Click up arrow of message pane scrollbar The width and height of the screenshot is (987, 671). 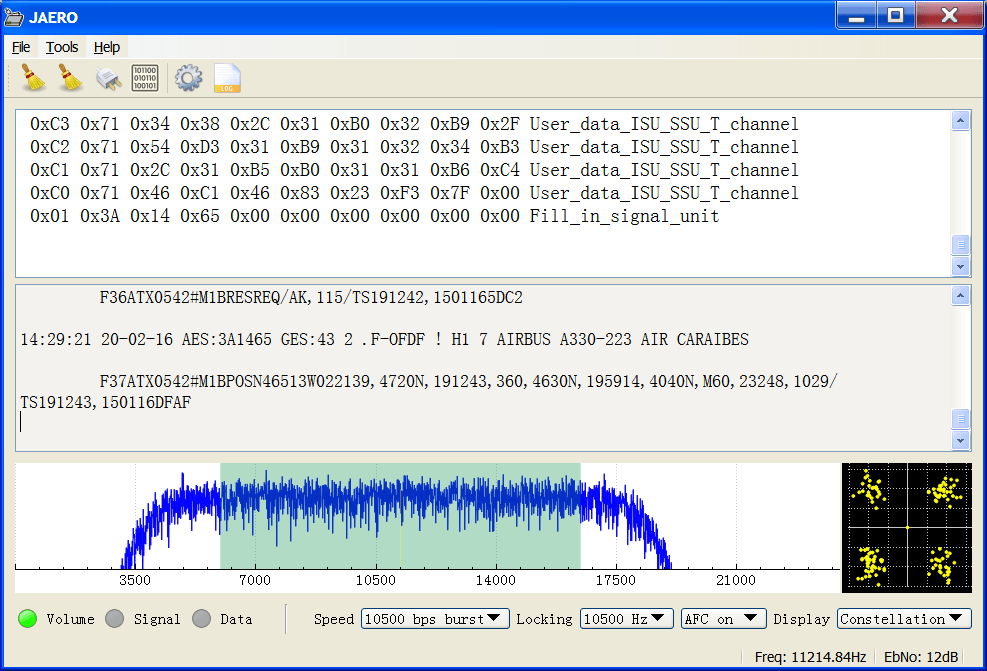click(x=961, y=296)
